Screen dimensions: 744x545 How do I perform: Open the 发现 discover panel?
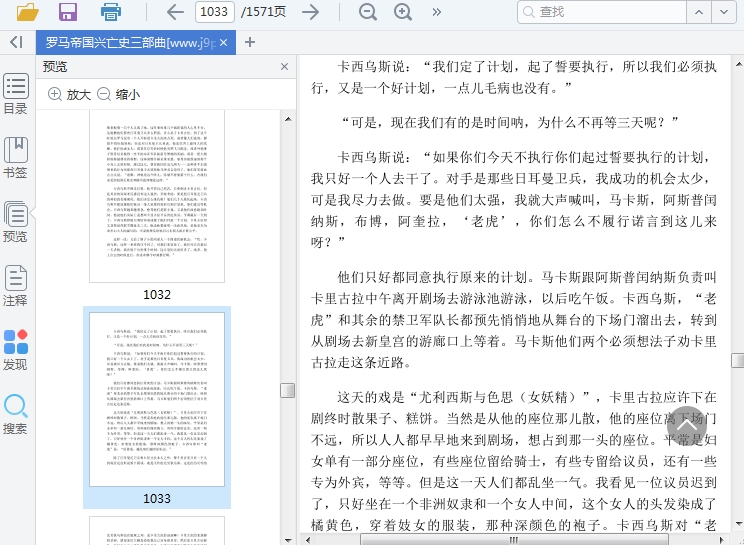[x=16, y=350]
